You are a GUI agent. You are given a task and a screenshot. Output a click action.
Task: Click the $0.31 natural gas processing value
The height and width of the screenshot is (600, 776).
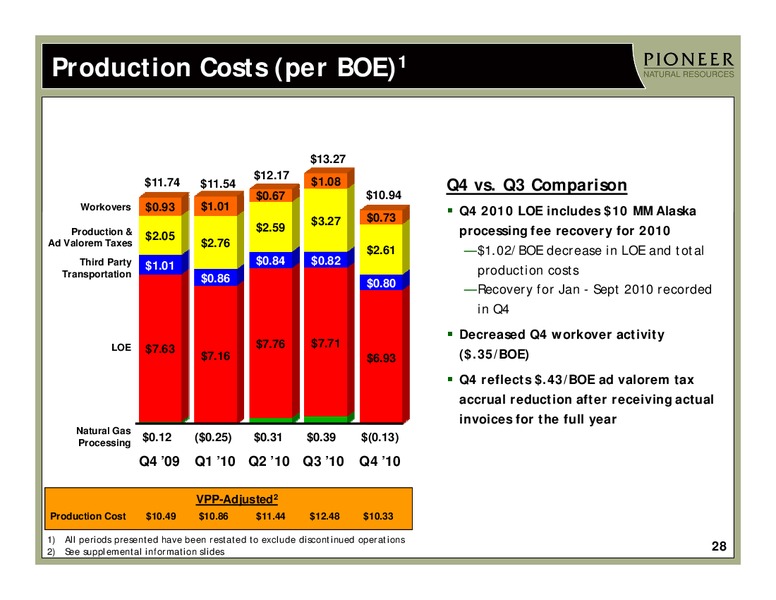click(268, 437)
